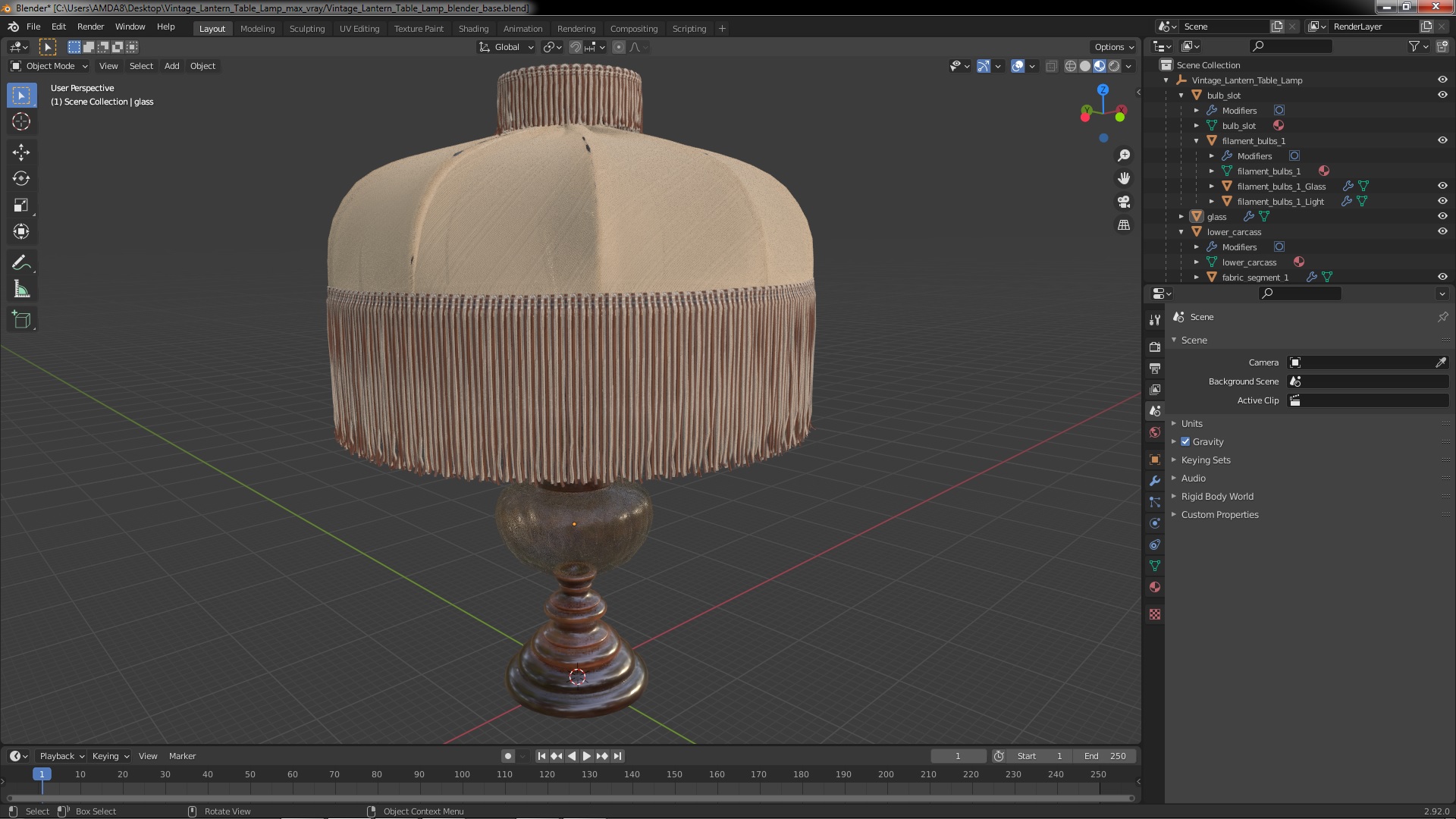Open the viewport Options button
The height and width of the screenshot is (819, 1456).
(1113, 47)
